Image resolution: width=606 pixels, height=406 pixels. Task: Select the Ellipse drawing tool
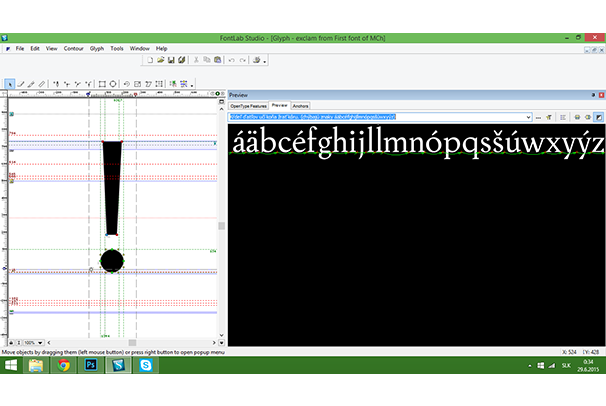(113, 84)
